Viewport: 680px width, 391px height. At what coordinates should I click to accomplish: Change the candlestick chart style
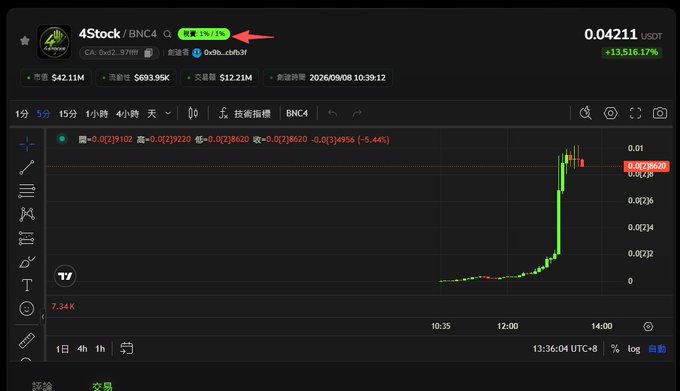tap(193, 114)
